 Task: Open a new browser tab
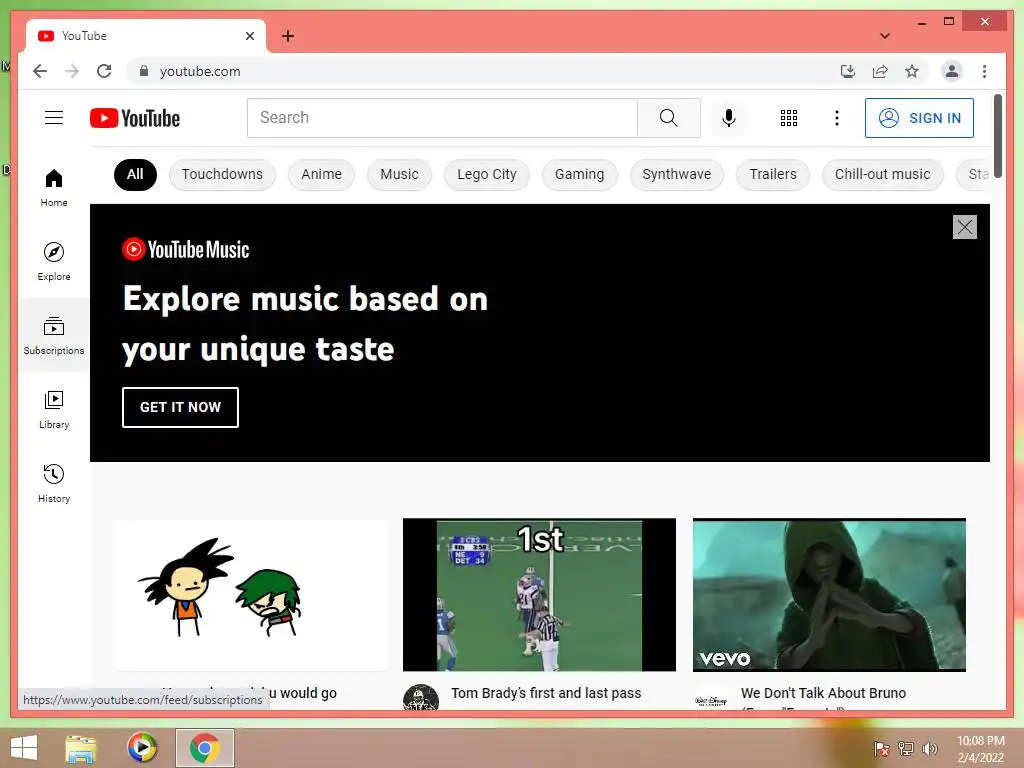coord(288,36)
